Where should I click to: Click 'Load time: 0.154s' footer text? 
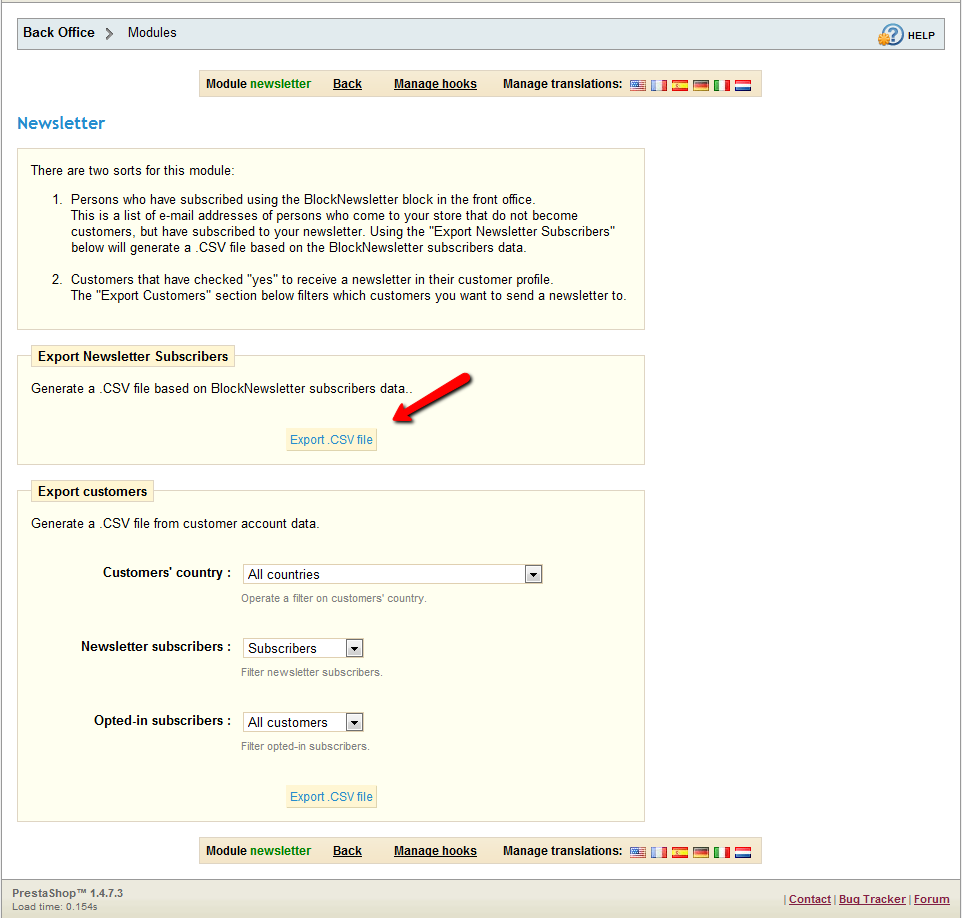coord(55,907)
